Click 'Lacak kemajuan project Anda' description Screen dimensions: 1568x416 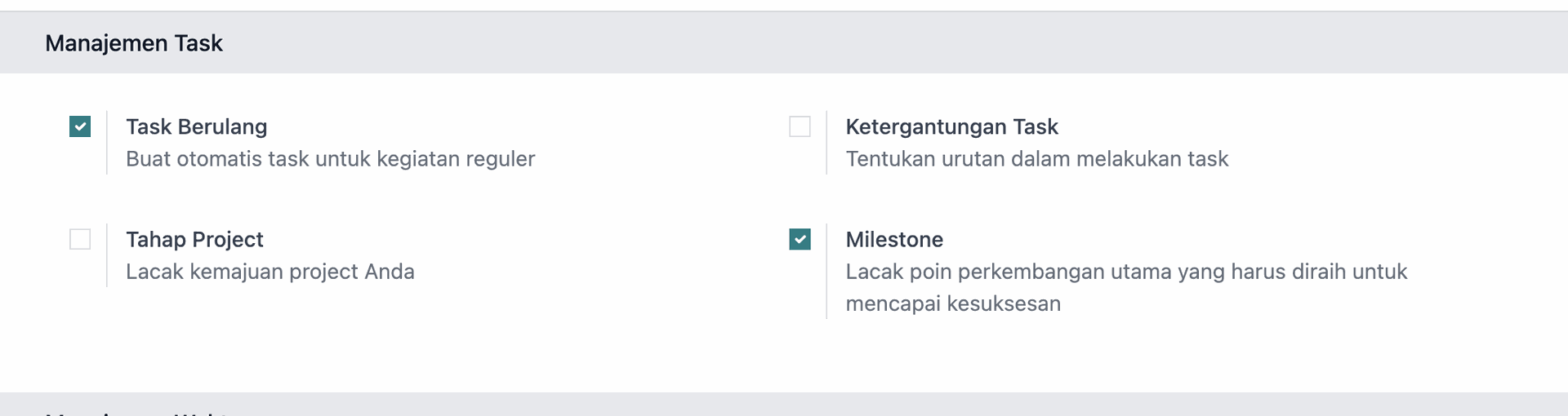(x=269, y=271)
